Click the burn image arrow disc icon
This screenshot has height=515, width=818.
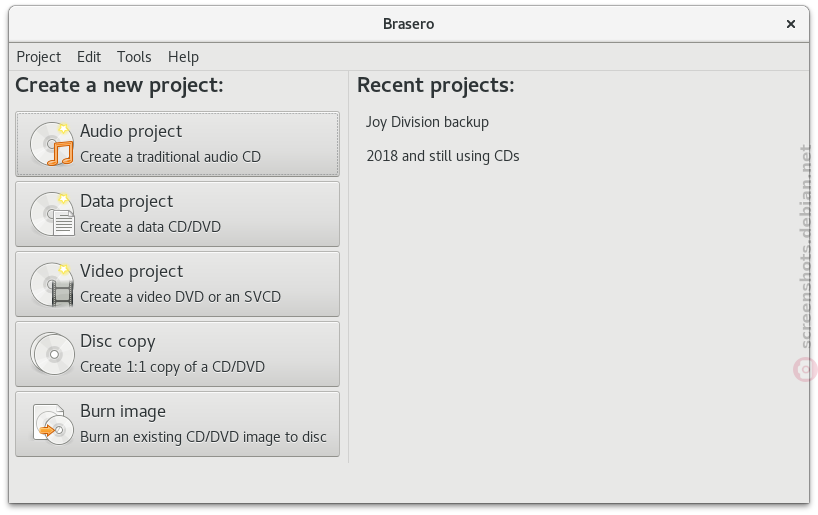(52, 424)
